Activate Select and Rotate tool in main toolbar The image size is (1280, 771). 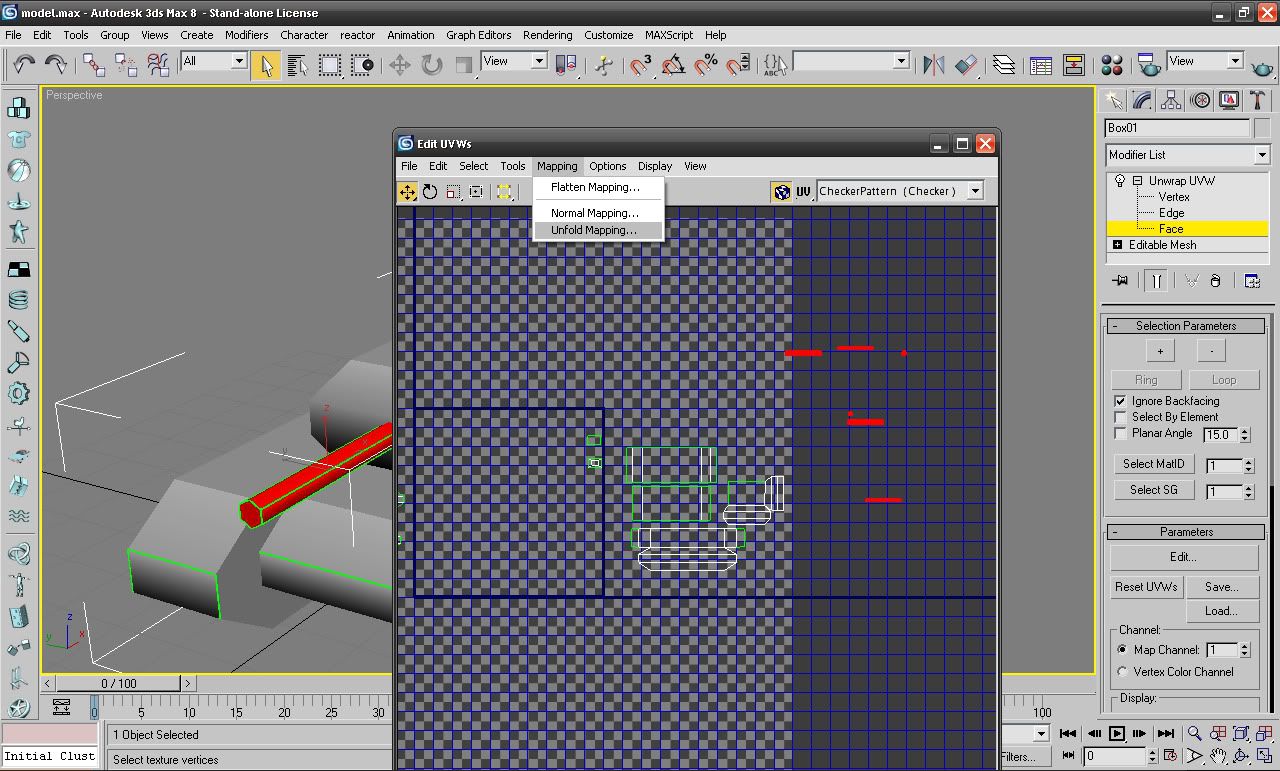click(x=432, y=65)
